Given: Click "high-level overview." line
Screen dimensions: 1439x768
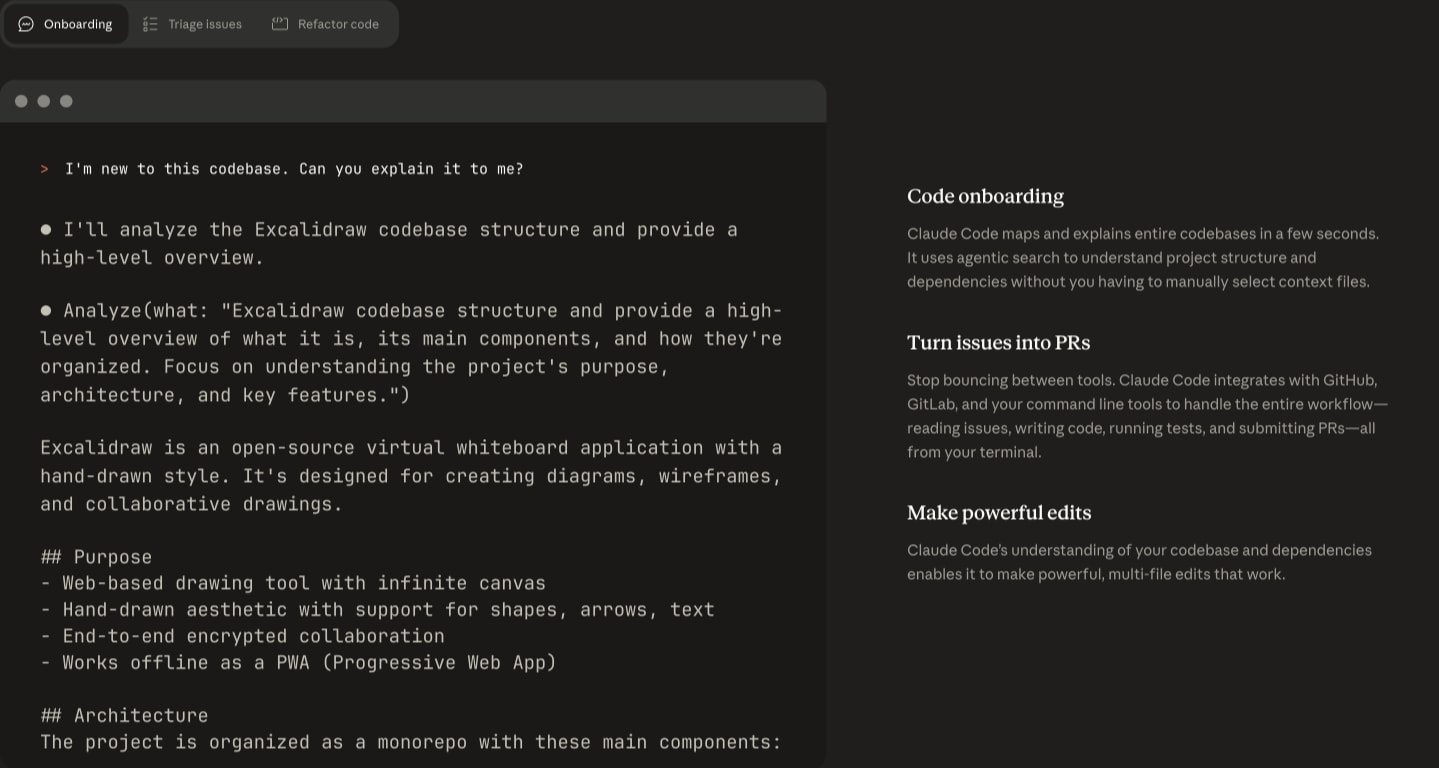Looking at the screenshot, I should click(152, 258).
